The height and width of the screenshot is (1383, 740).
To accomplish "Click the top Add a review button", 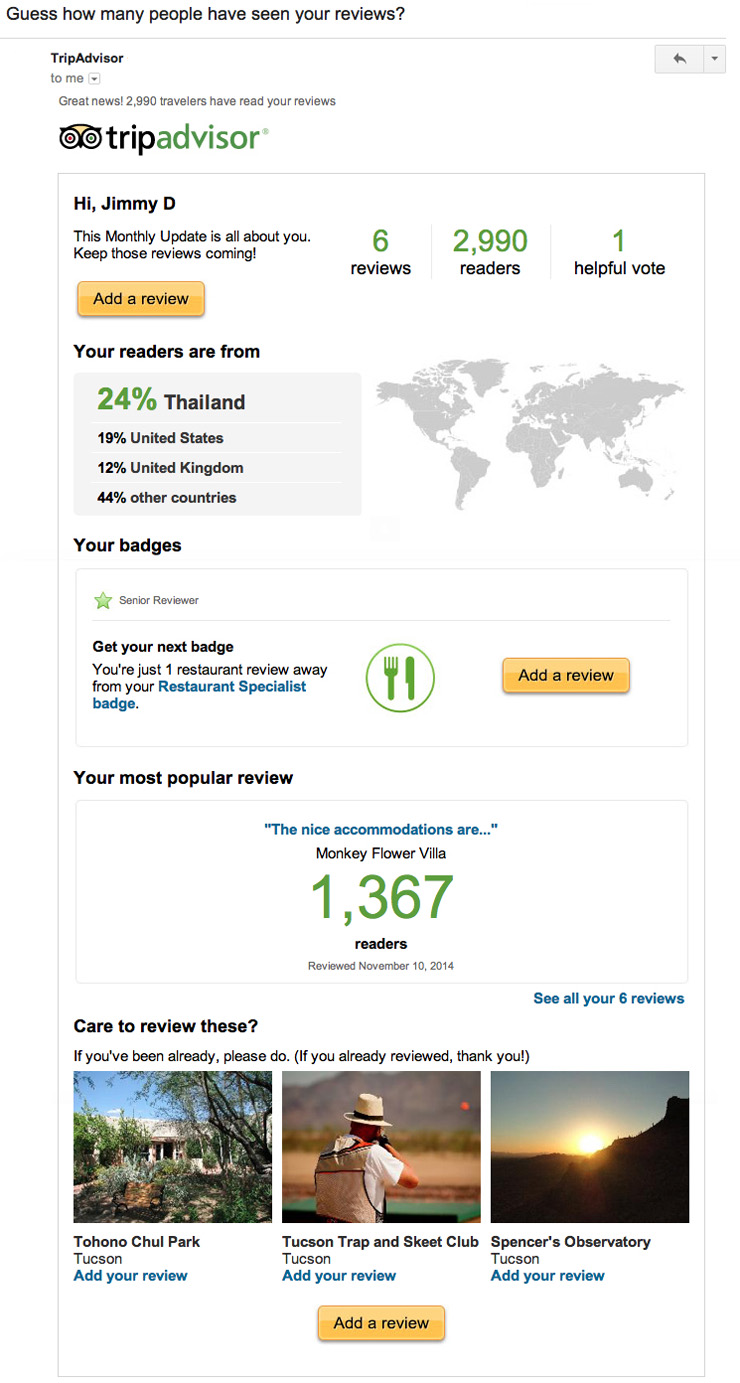I will 141,299.
